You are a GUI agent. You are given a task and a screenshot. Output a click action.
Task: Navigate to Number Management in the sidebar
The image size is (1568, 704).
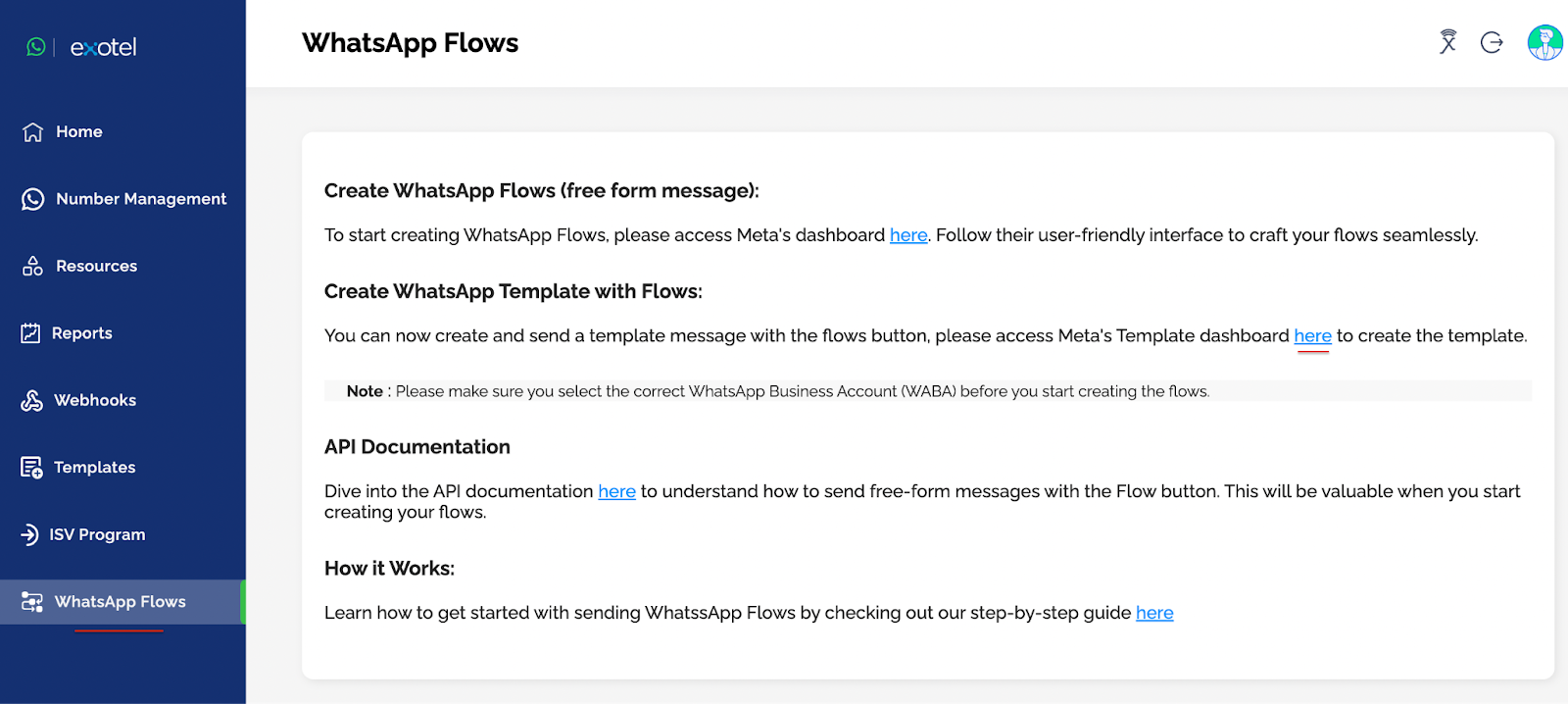tap(141, 198)
